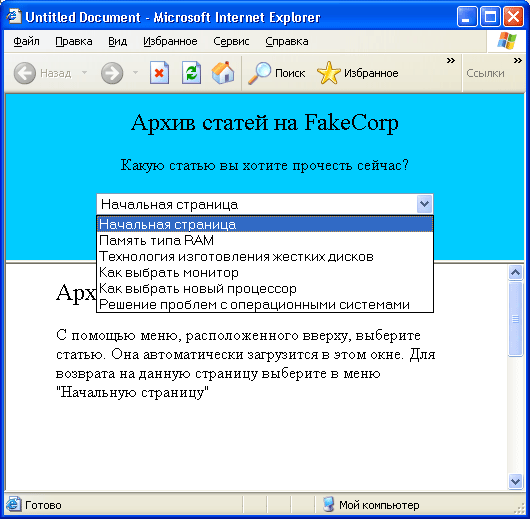Image resolution: width=530 pixels, height=519 pixels.
Task: Click the article select dropdown arrow
Action: (x=424, y=204)
